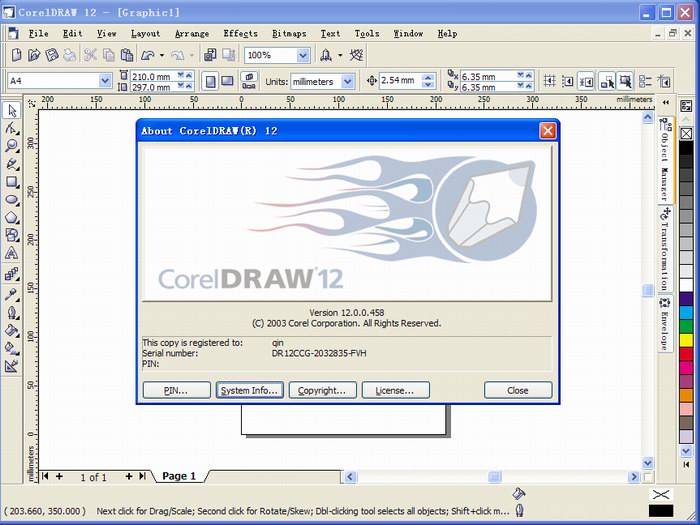Click the page width 210.0 mm field
This screenshot has height=525, width=700.
[154, 76]
